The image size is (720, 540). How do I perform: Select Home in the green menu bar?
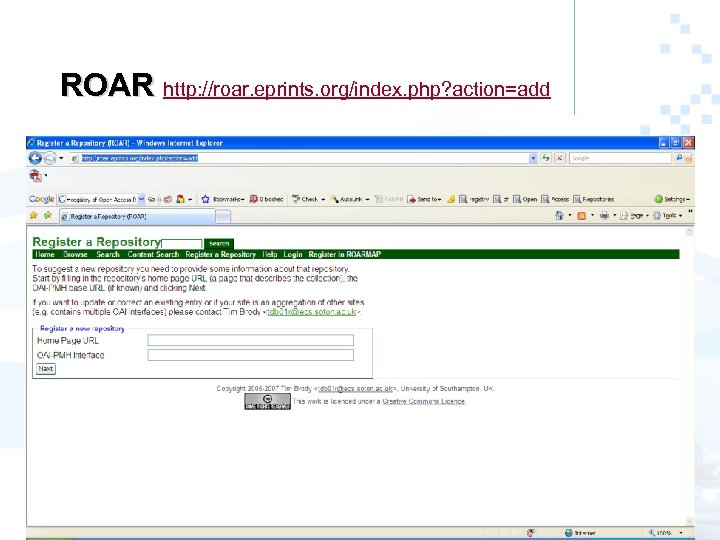coord(45,254)
